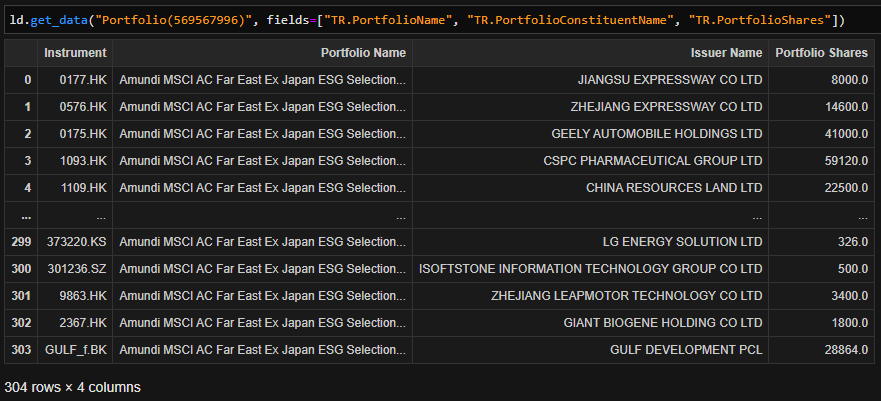Click portfolio shares value 59120.0
881x401 pixels.
click(x=846, y=161)
